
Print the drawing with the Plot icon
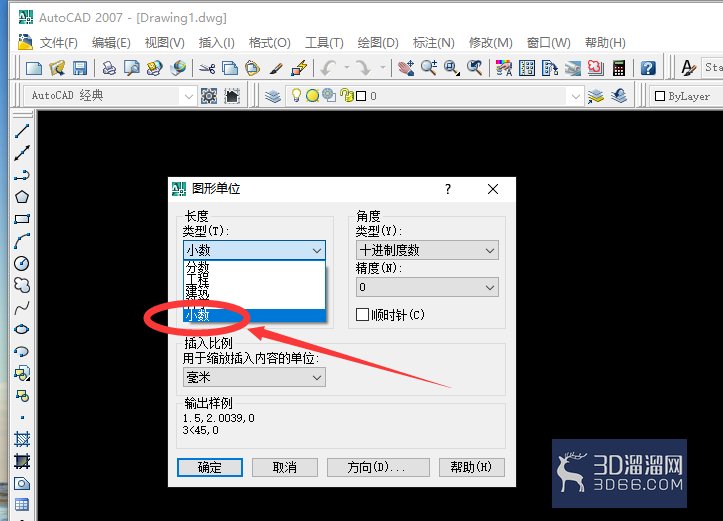[109, 68]
